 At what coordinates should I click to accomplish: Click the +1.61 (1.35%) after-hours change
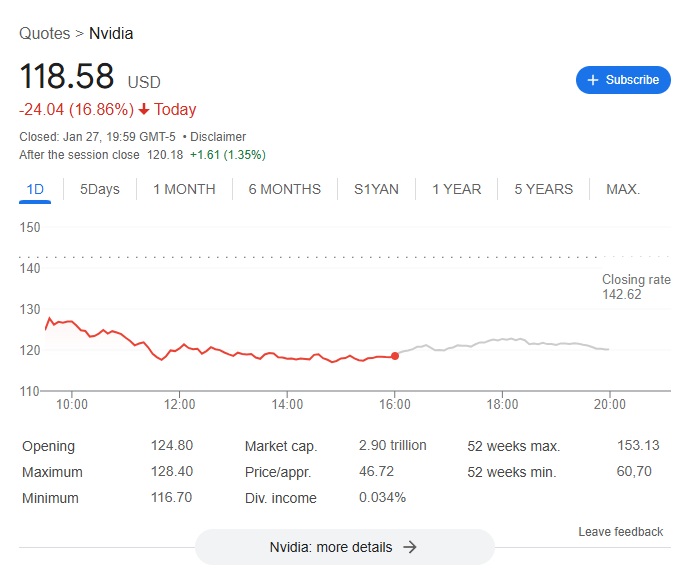pyautogui.click(x=228, y=155)
